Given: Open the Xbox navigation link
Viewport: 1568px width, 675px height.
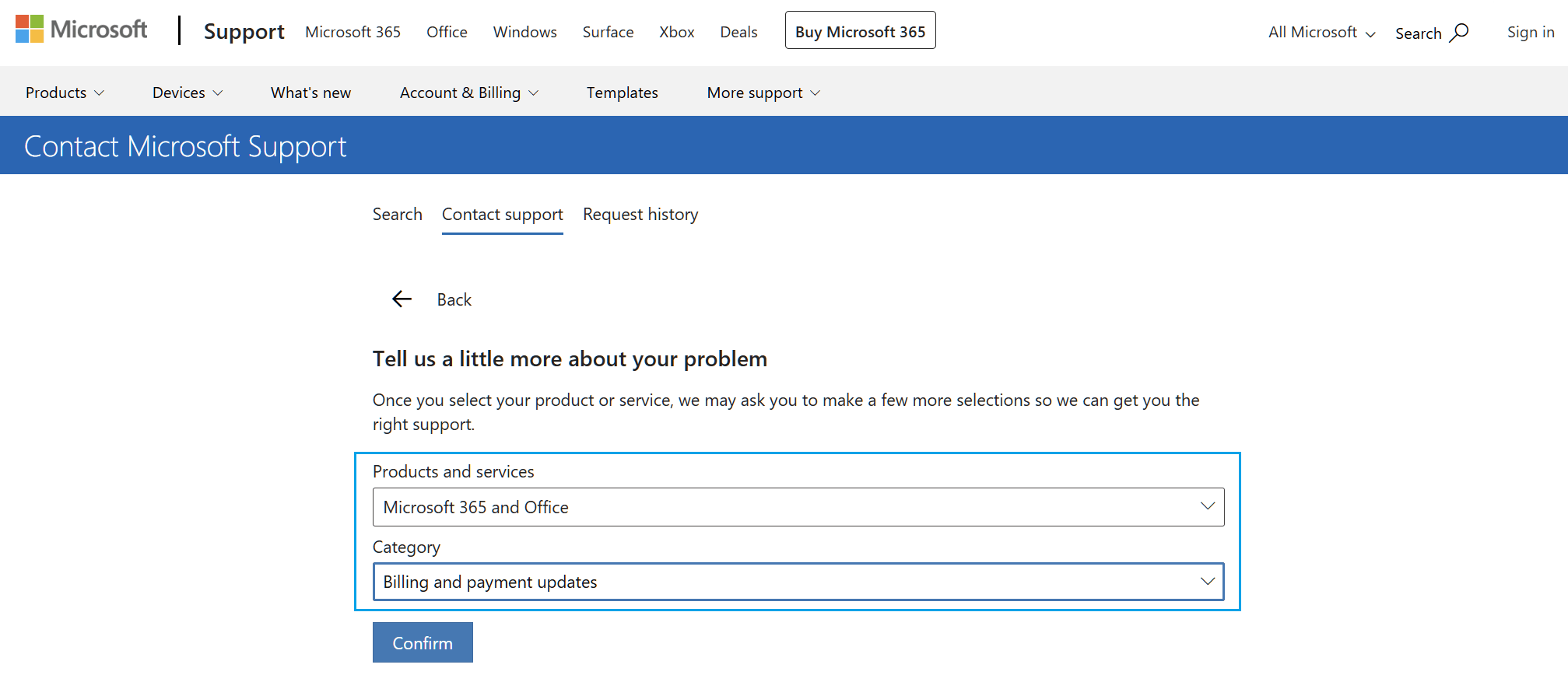Looking at the screenshot, I should tap(676, 32).
